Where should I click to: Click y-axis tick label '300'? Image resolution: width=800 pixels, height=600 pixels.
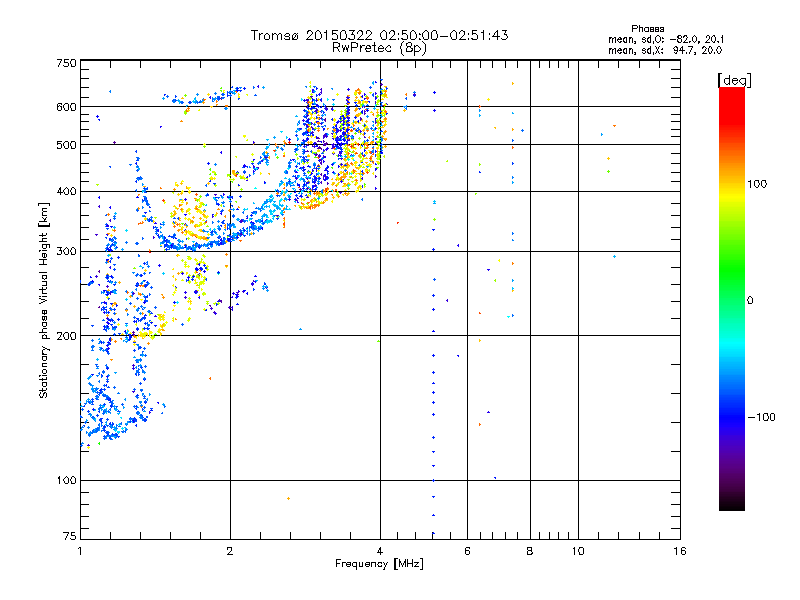(x=66, y=251)
